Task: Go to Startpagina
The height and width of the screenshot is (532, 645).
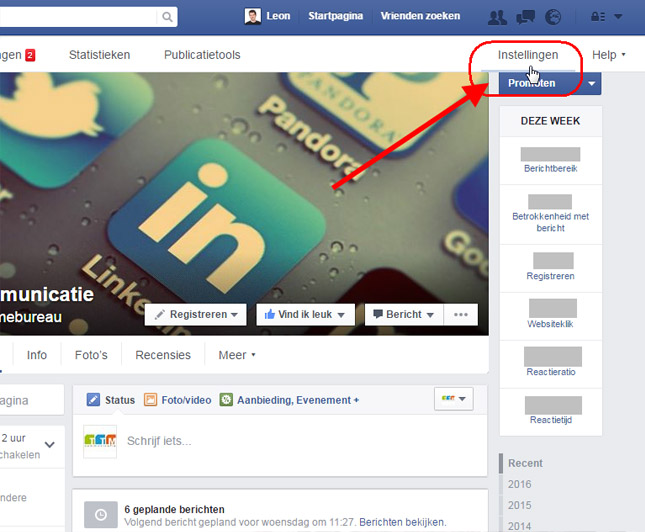Action: tap(335, 16)
